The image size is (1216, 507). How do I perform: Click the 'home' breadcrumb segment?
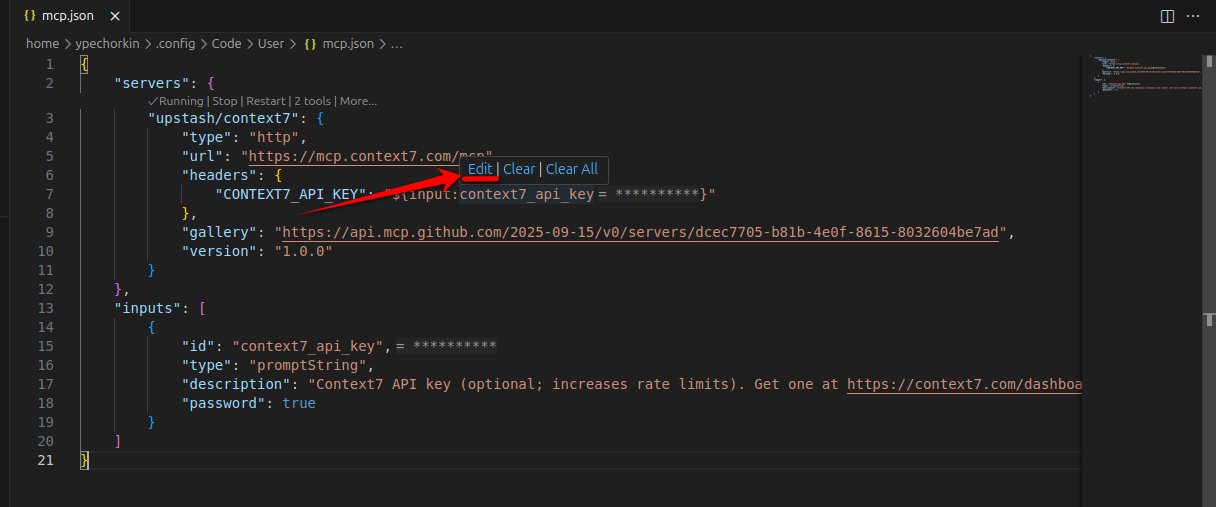42,44
